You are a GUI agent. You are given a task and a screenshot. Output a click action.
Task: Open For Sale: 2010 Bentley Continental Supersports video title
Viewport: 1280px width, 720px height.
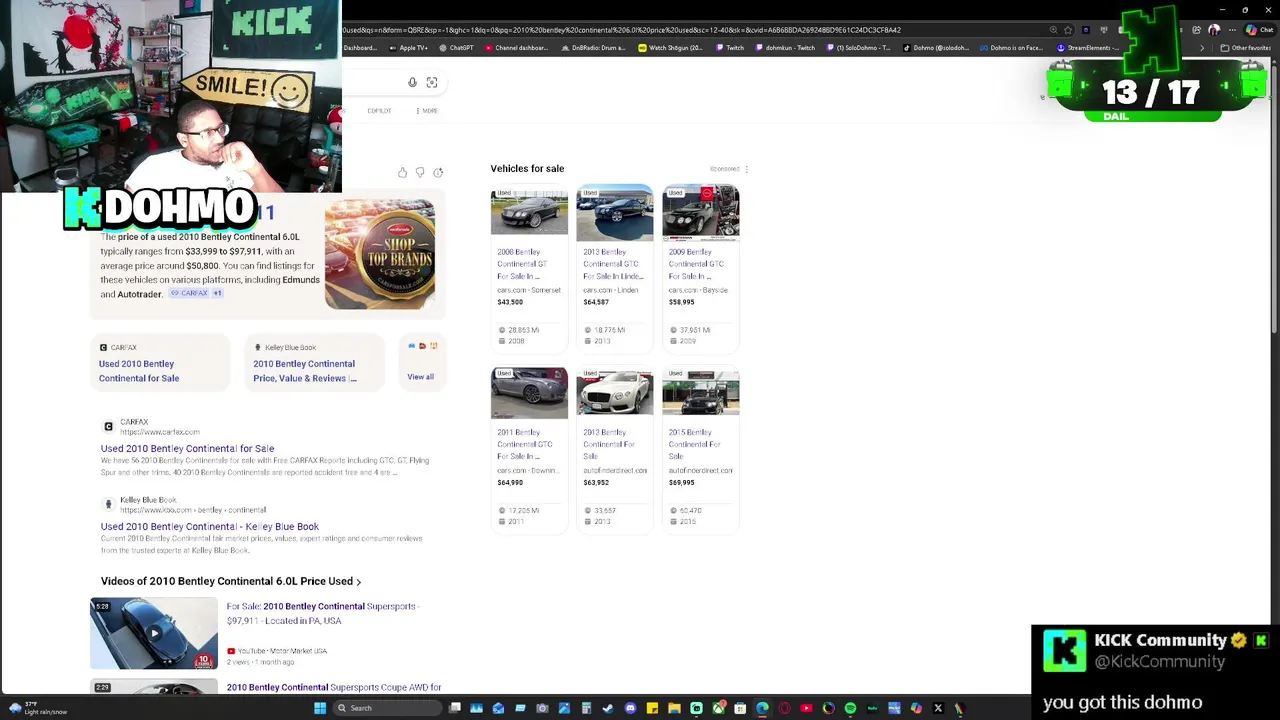click(x=321, y=613)
